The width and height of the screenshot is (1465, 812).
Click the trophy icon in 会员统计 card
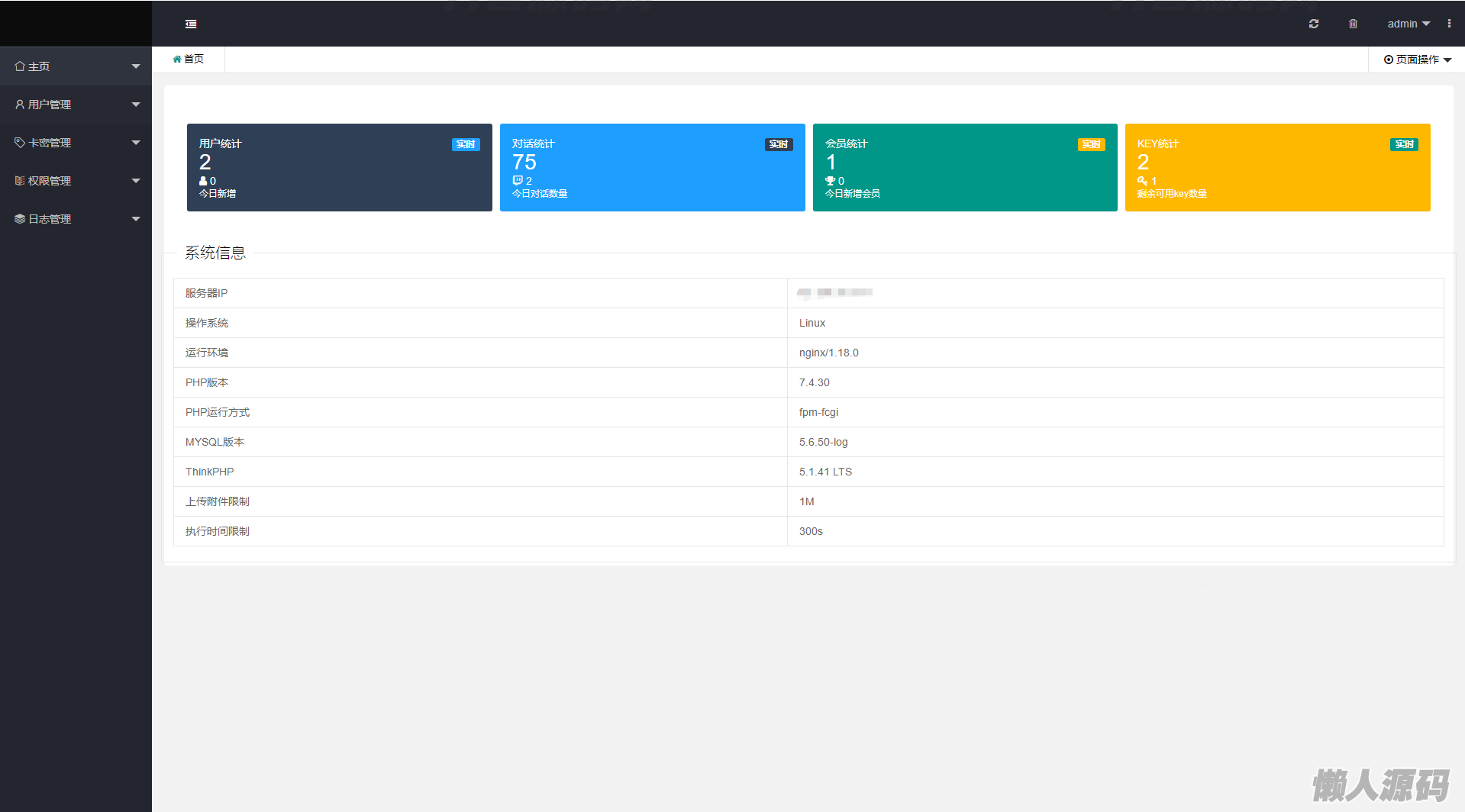(830, 181)
